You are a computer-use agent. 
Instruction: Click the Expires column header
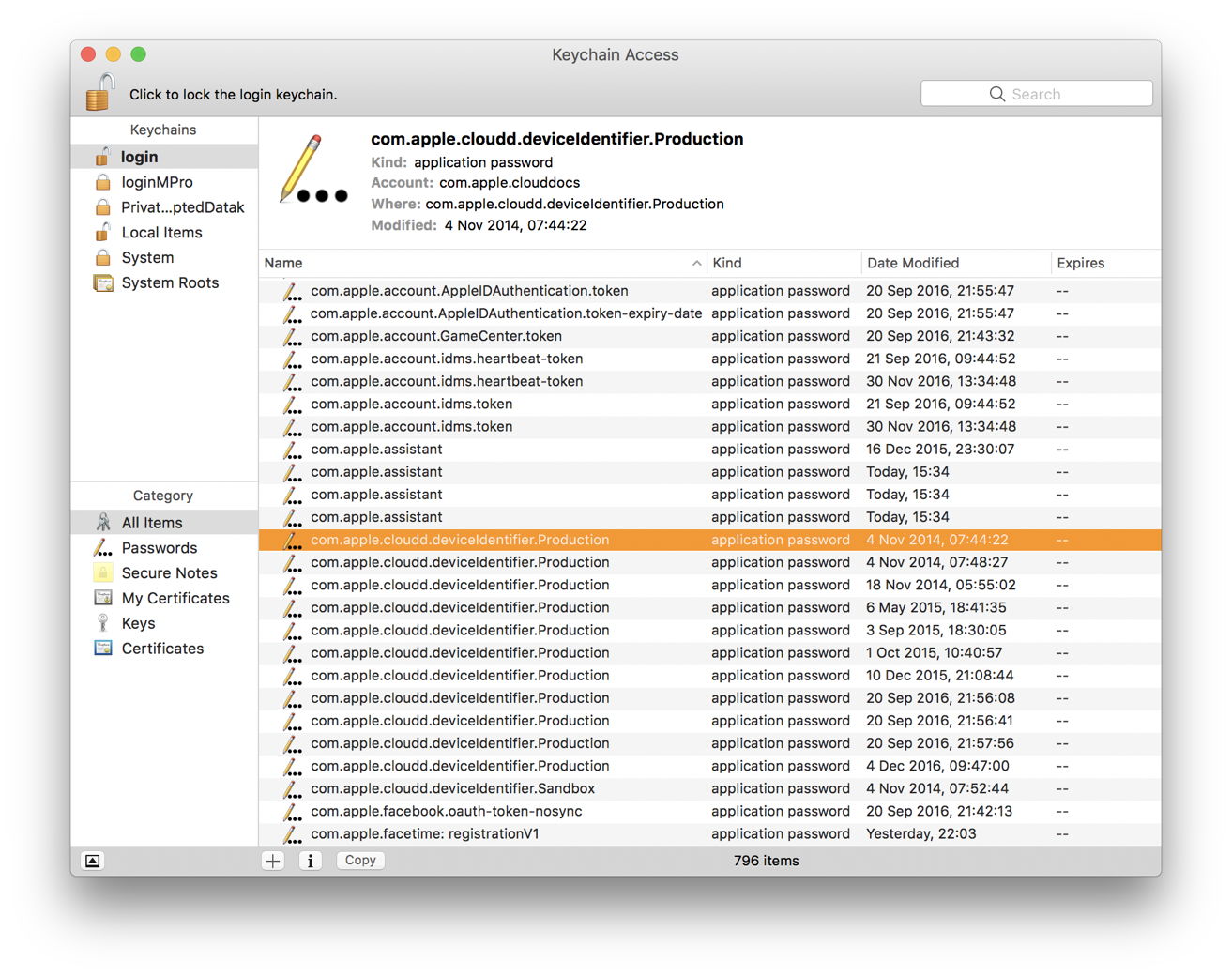click(1103, 264)
